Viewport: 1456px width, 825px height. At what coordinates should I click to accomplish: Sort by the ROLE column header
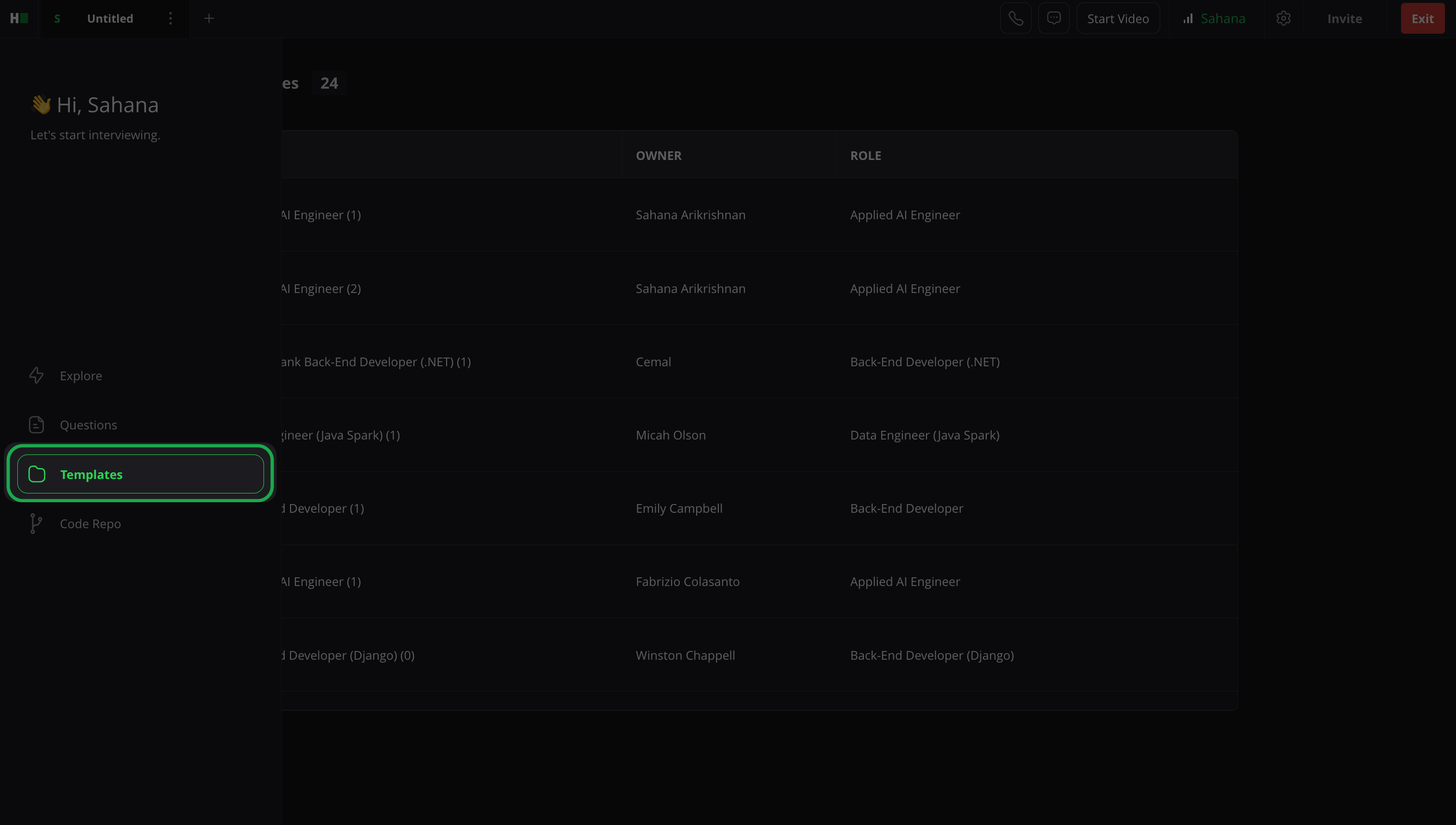865,155
